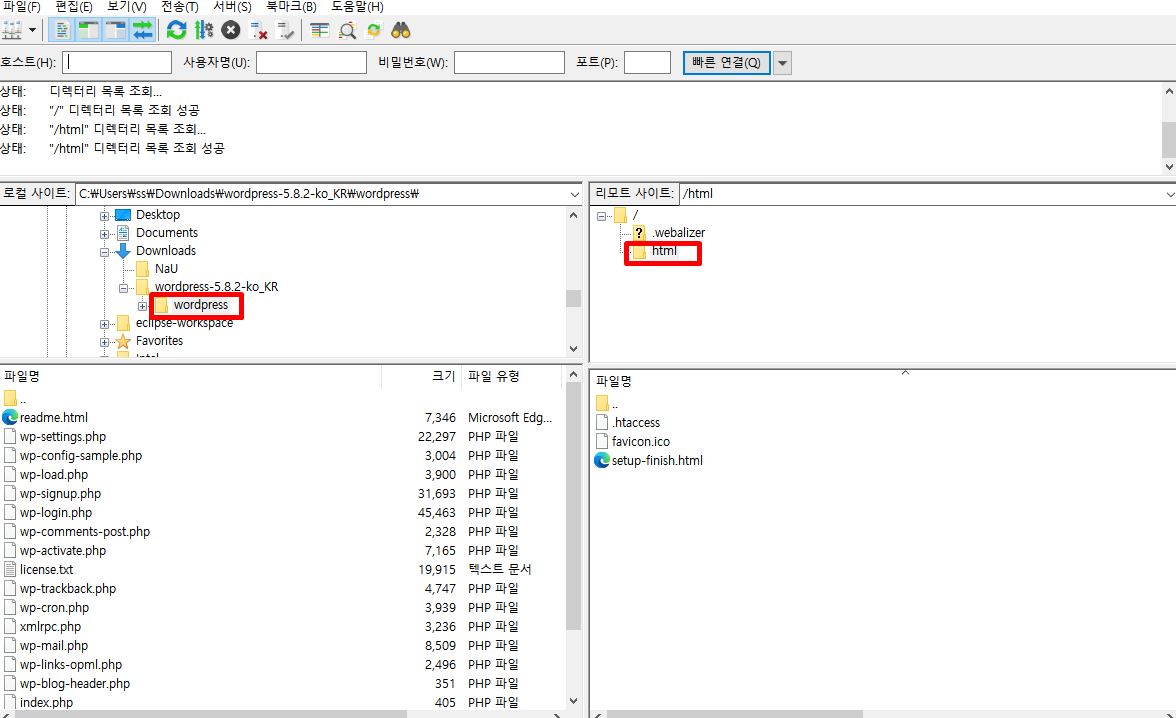Image resolution: width=1176 pixels, height=718 pixels.
Task: Open the 파일(F) menu
Action: (22, 7)
